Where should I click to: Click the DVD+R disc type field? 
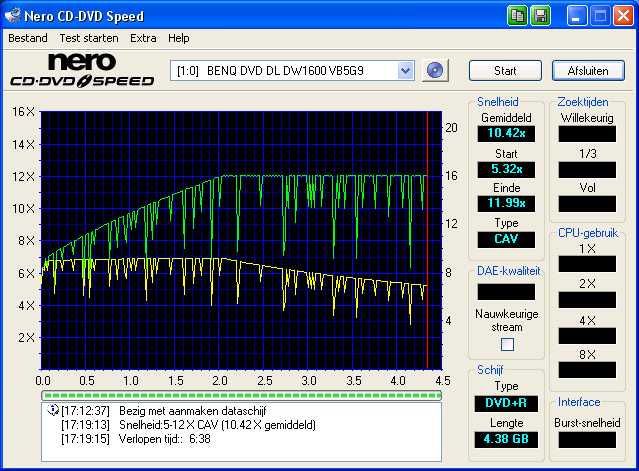[x=506, y=403]
